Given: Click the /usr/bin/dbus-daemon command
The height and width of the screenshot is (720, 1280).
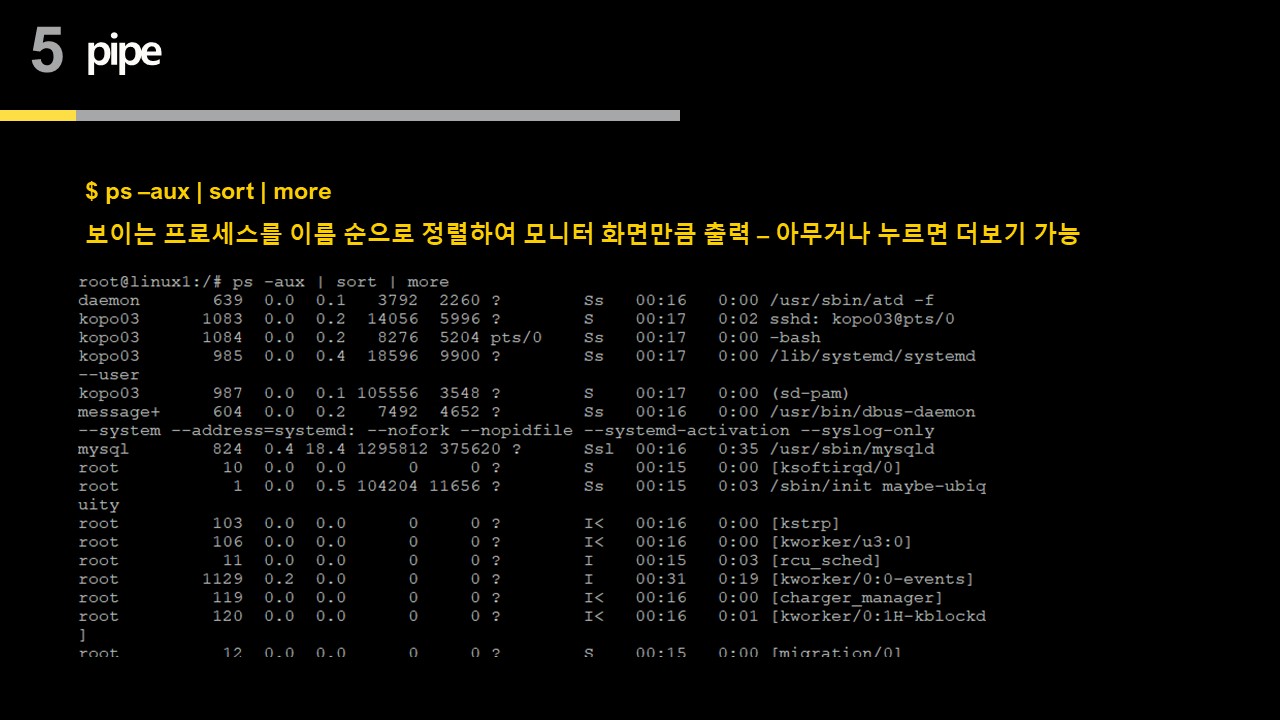Looking at the screenshot, I should coord(872,412).
